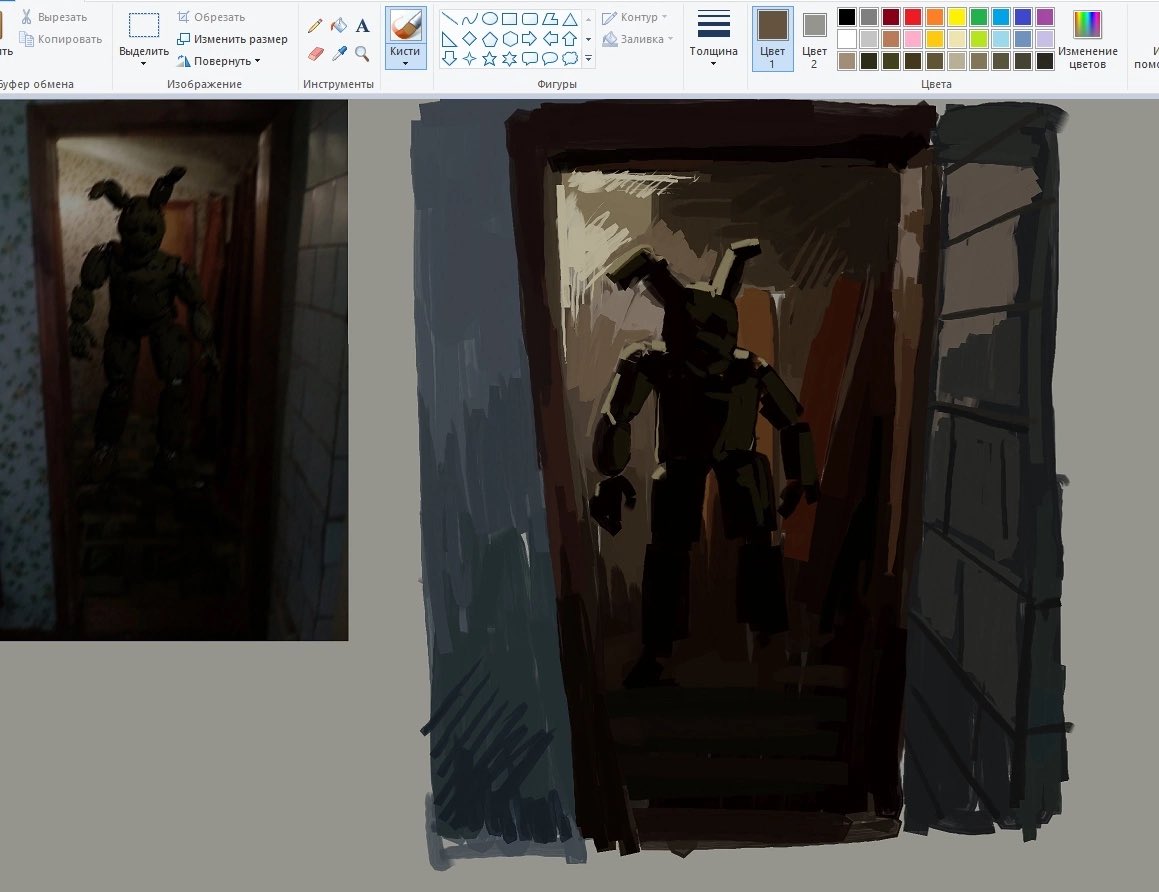Image resolution: width=1159 pixels, height=892 pixels.
Task: Choose the Oval callout shape
Action: [549, 58]
